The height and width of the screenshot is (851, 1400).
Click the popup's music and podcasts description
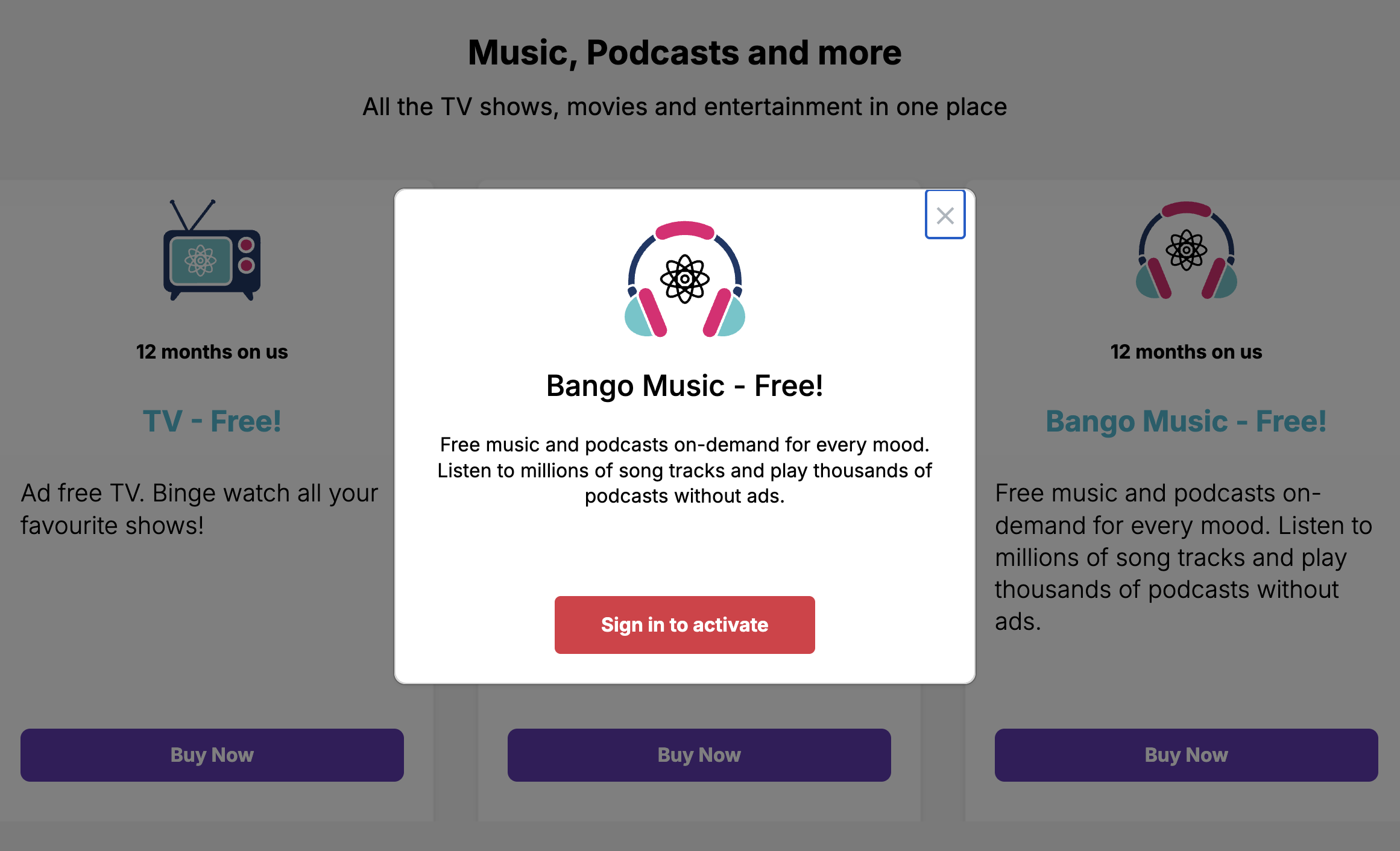[684, 470]
